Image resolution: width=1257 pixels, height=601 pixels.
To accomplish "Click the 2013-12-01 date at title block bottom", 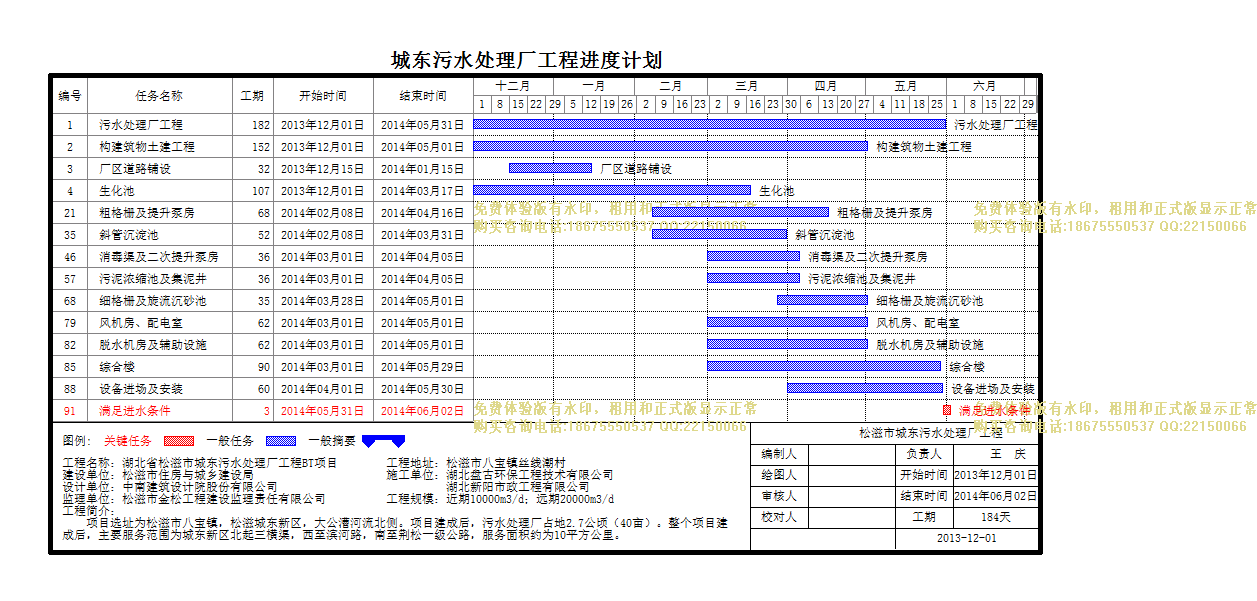I will (966, 538).
